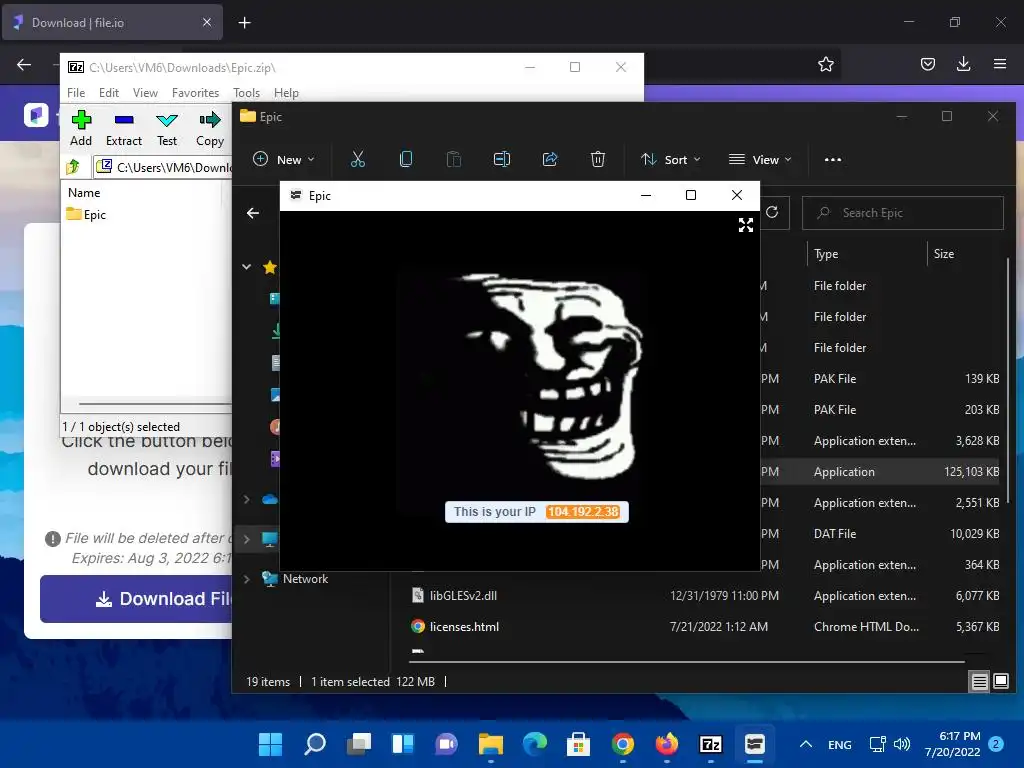Image resolution: width=1024 pixels, height=768 pixels.
Task: Open 7-Zip from the taskbar
Action: click(x=711, y=743)
